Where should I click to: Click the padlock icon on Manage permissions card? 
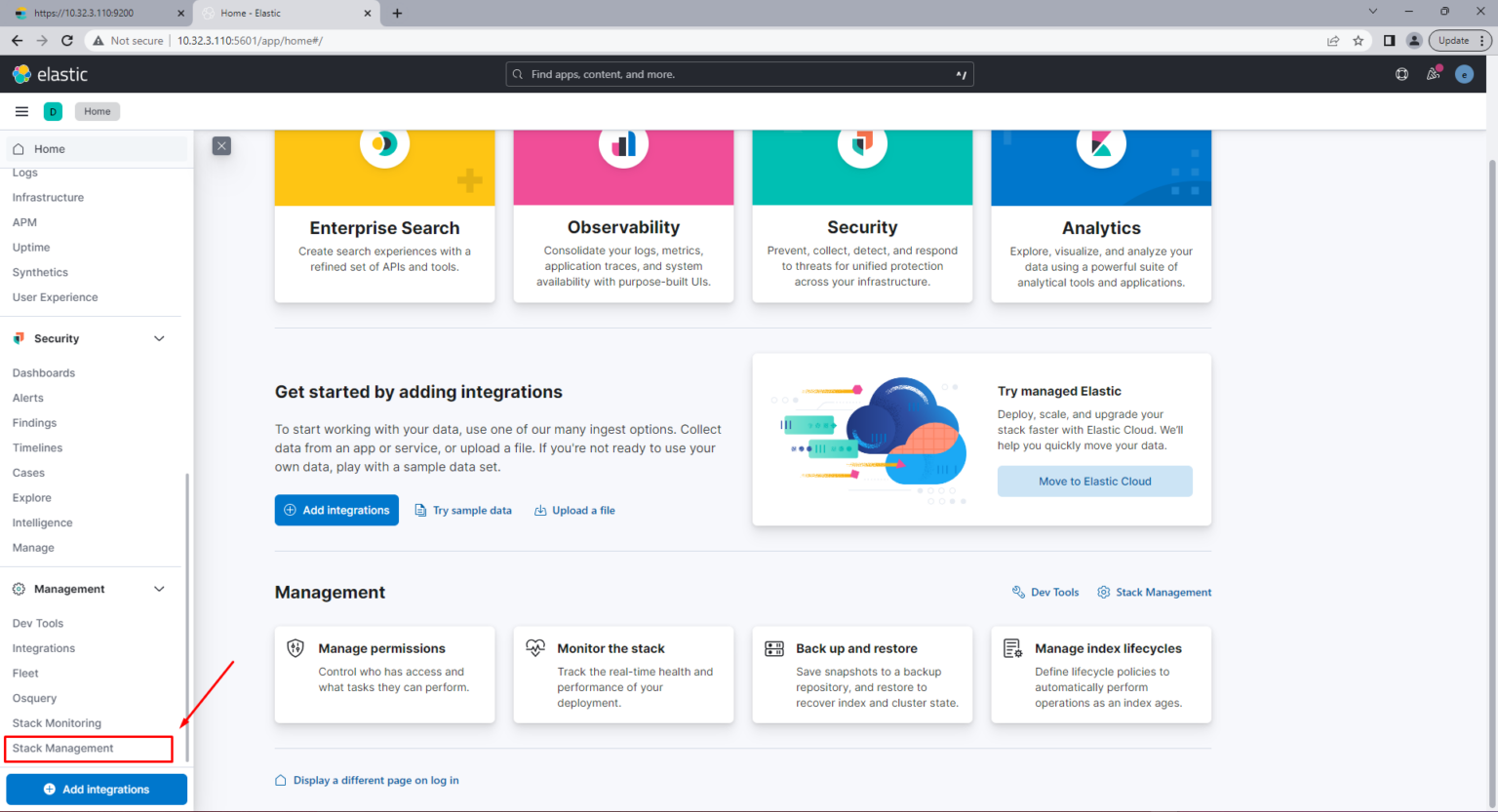[296, 647]
